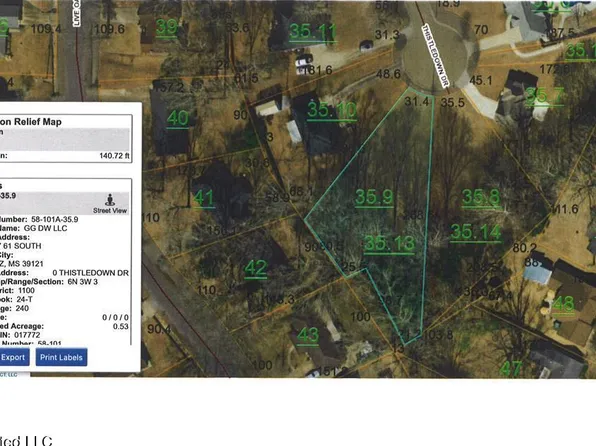Click the 45.1 dimension label
Screen dimensions: 596x446
pyautogui.click(x=481, y=80)
